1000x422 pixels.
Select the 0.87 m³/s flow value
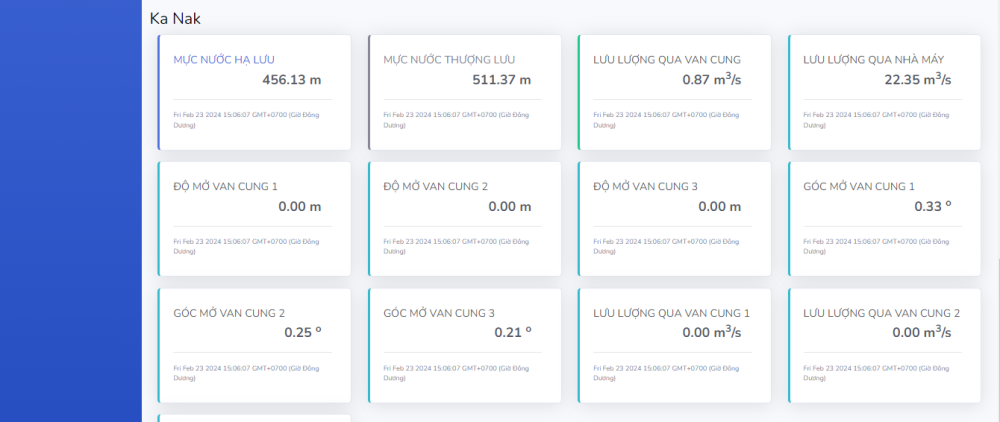711,79
